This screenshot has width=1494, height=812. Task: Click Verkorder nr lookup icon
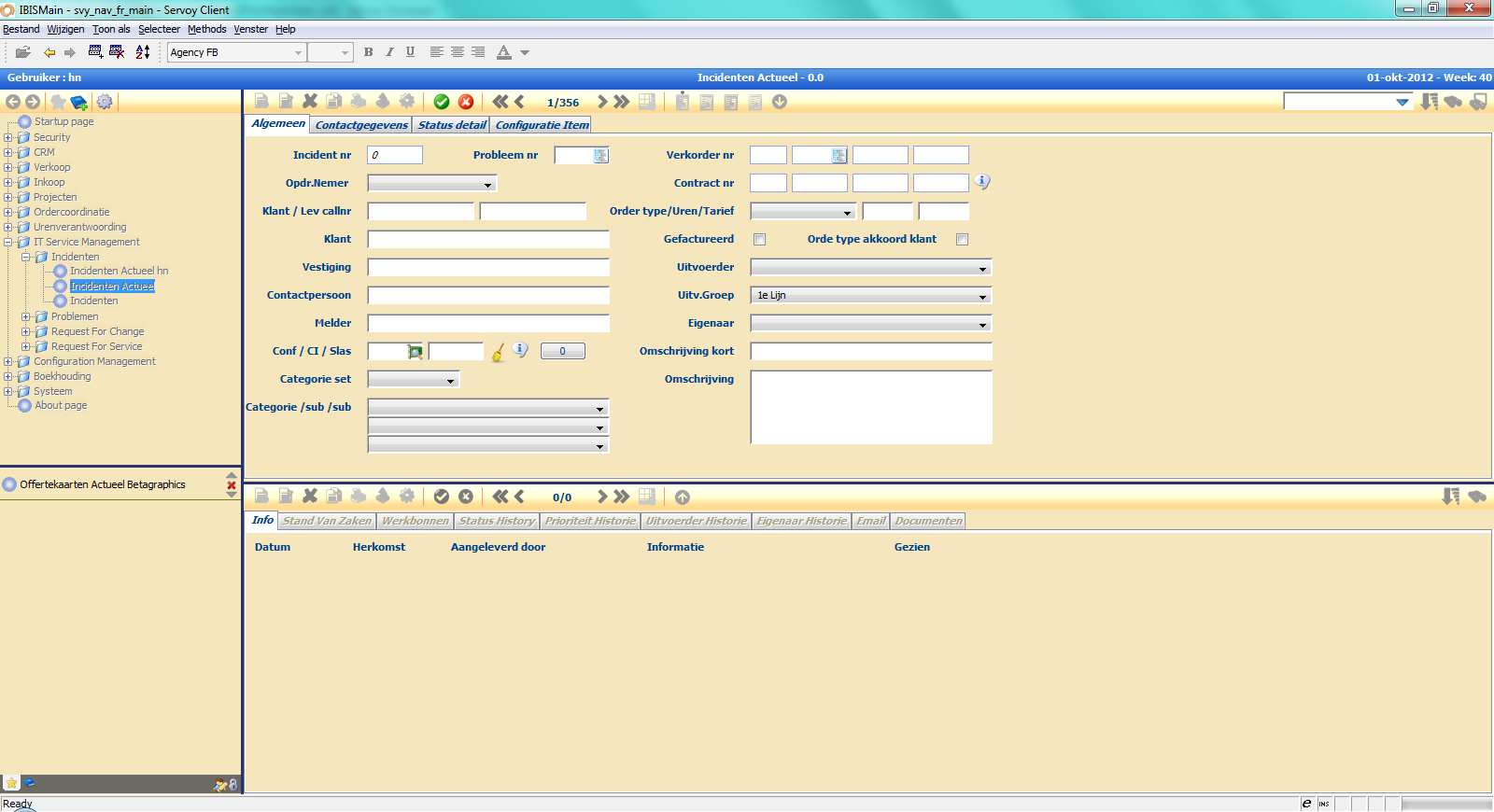(x=839, y=155)
